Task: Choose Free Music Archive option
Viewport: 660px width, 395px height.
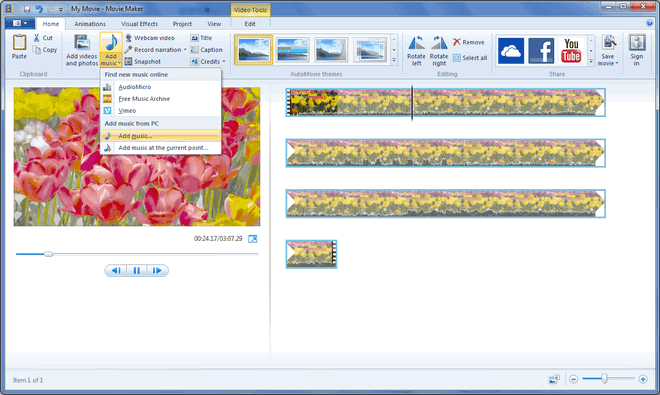Action: [x=161, y=99]
